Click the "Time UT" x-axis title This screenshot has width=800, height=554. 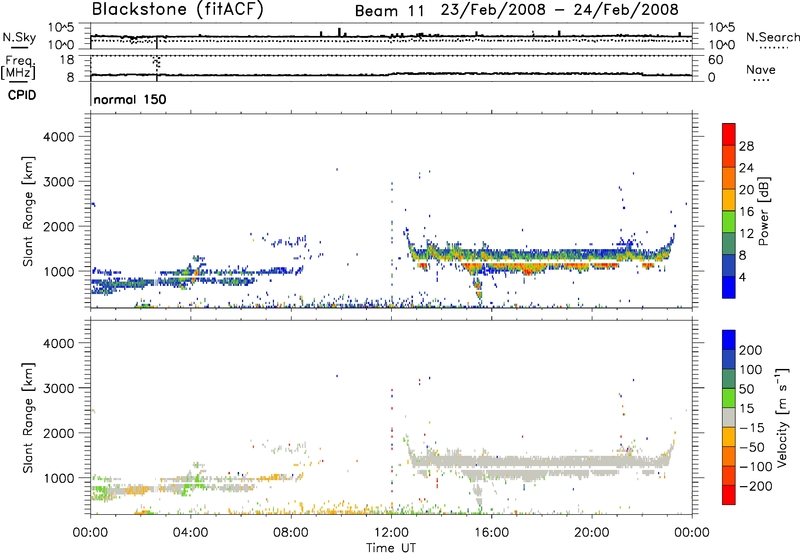click(391, 548)
